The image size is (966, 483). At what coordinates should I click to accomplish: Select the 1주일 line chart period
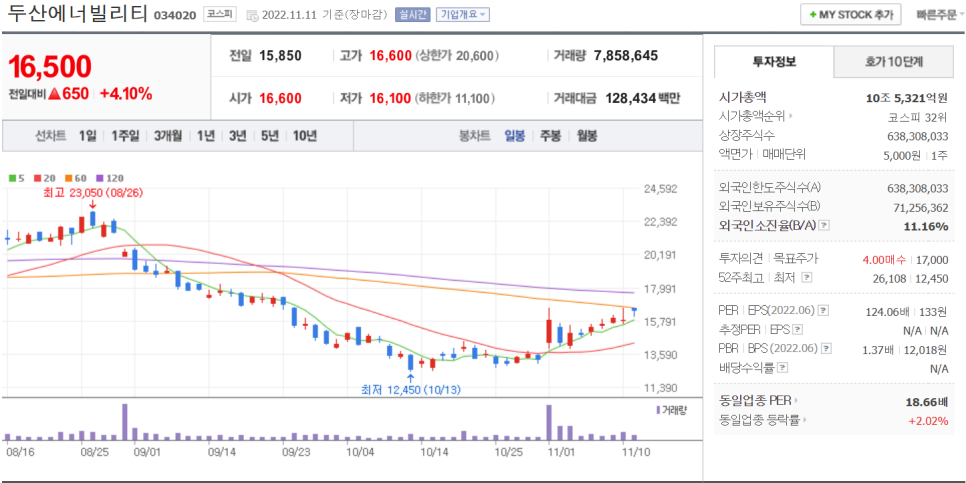(x=125, y=136)
